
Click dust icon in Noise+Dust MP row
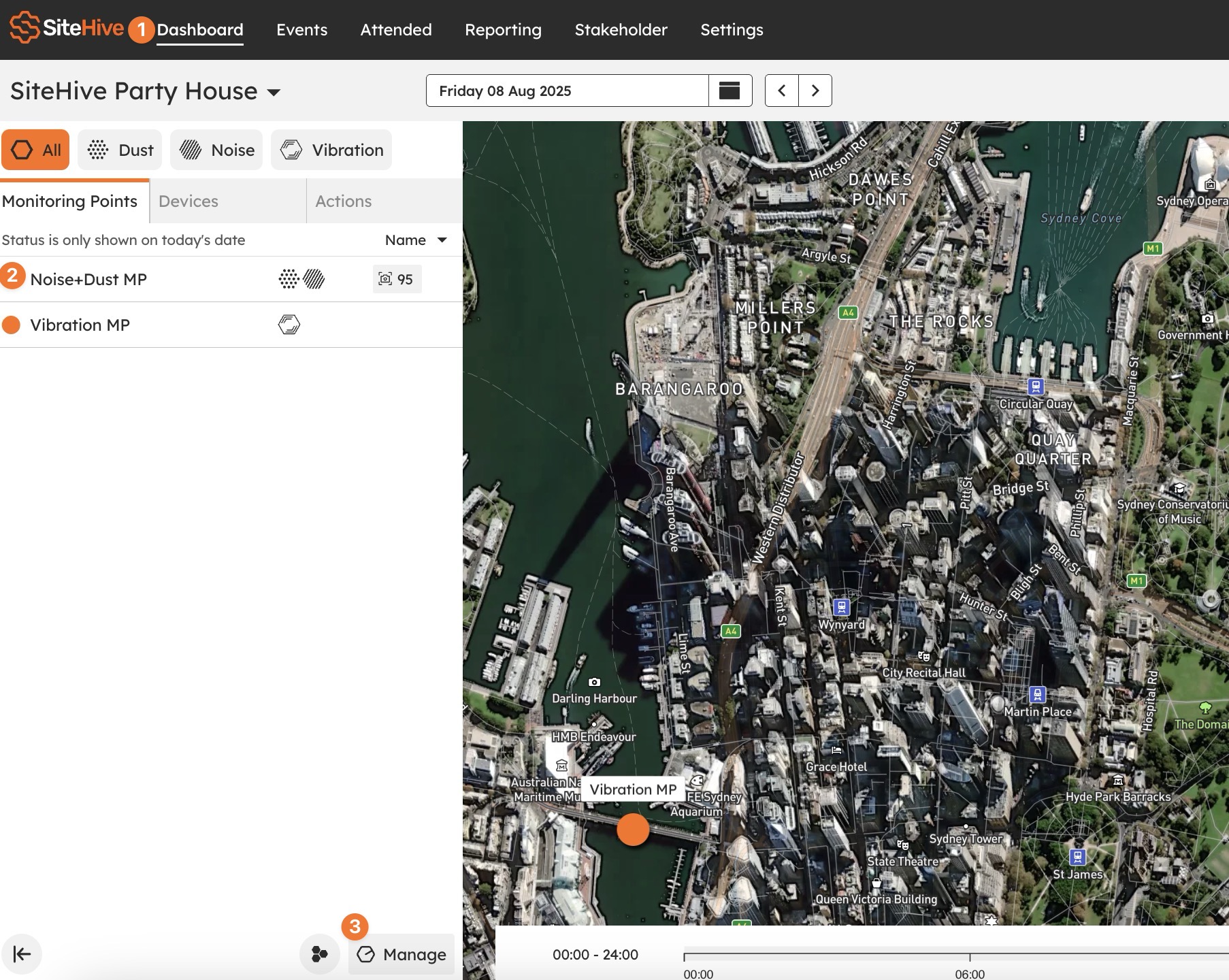(289, 279)
